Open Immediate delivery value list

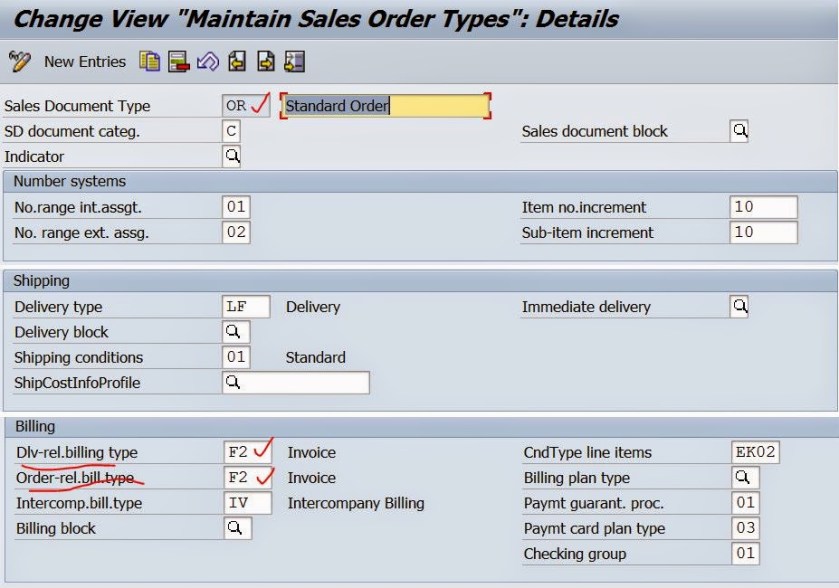point(739,307)
